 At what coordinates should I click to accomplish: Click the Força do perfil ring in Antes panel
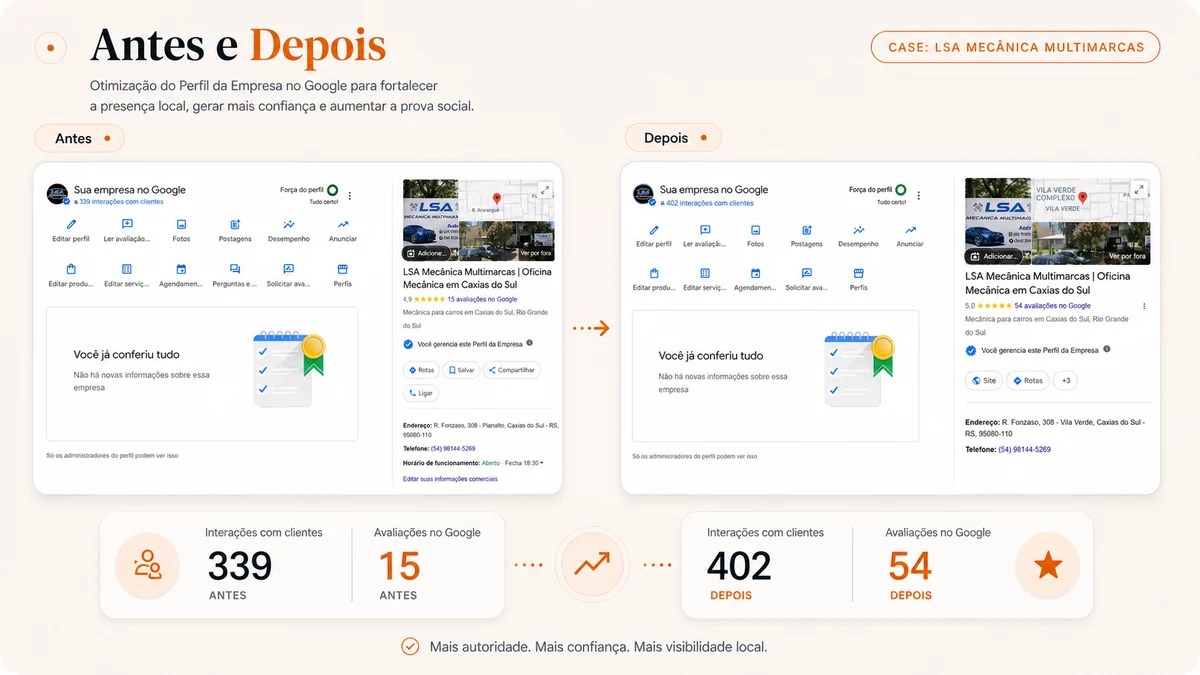tap(332, 190)
